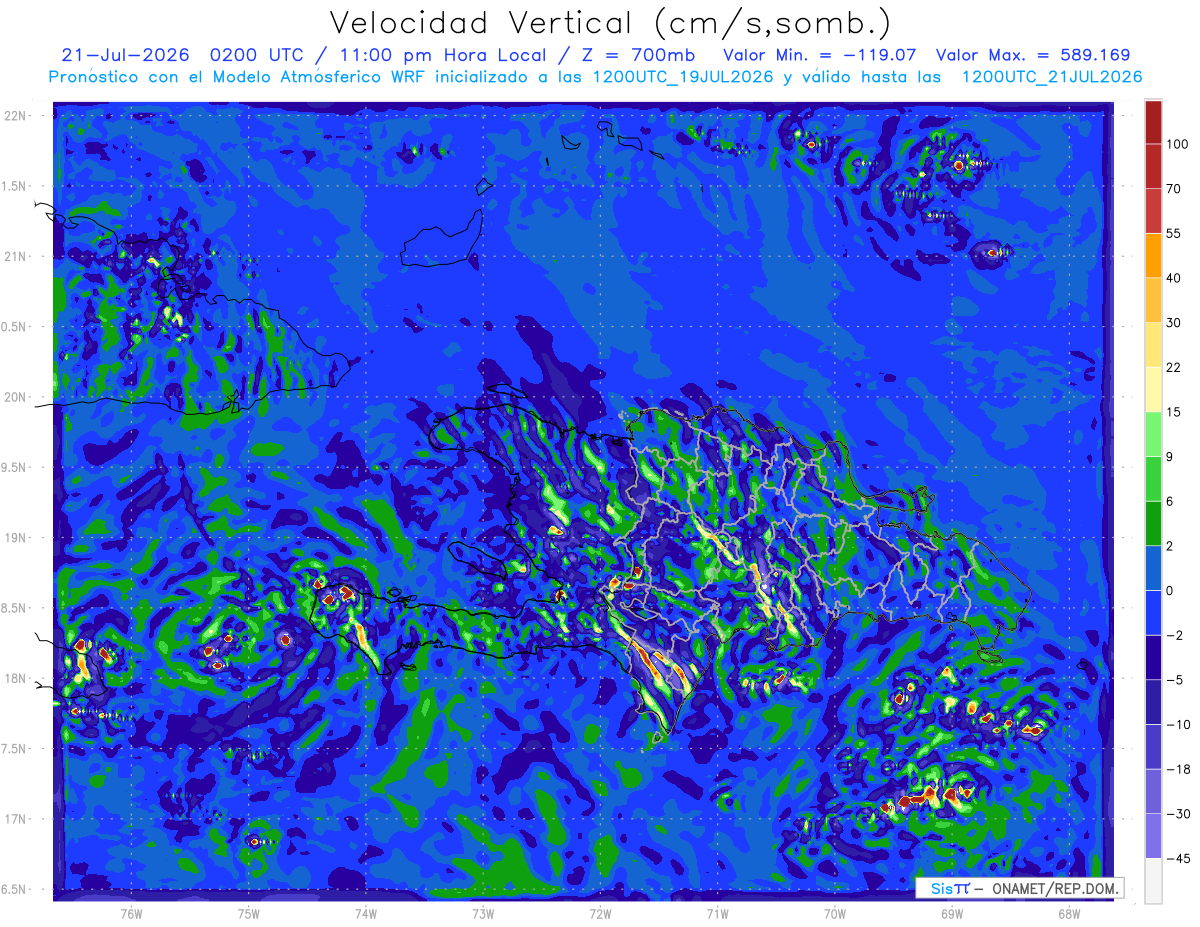
Task: Click the "ONAMET/REP.DOM." credit label
Action: [1055, 888]
